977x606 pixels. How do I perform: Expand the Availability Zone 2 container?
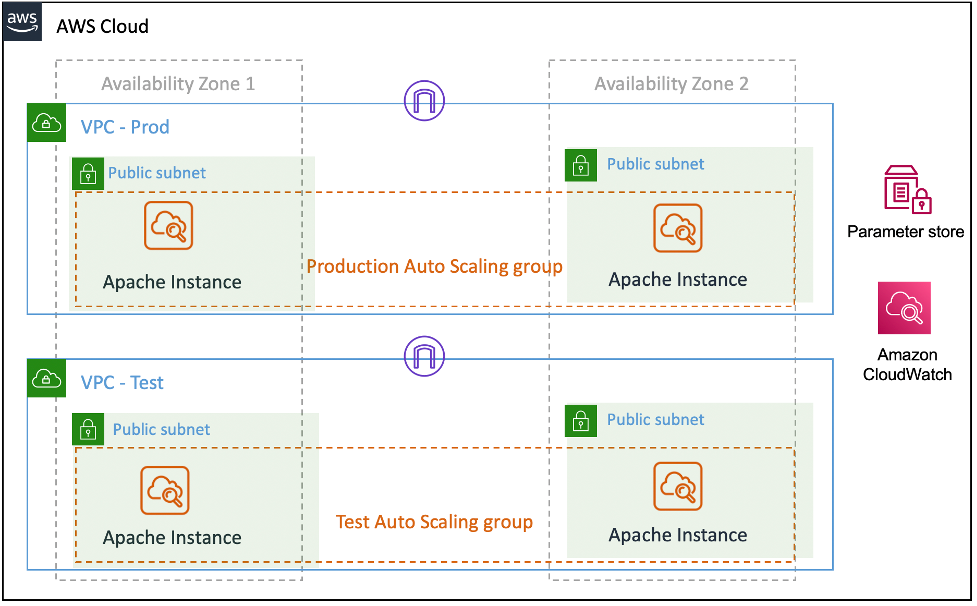pos(671,84)
